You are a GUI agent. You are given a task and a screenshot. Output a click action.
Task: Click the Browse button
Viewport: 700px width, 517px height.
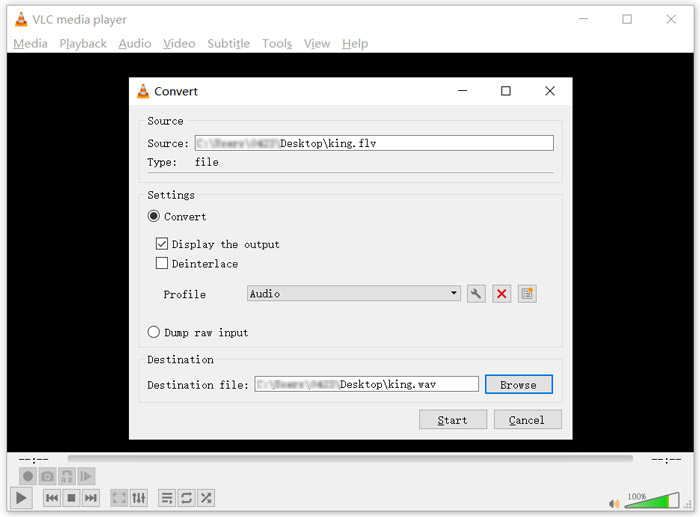[519, 384]
